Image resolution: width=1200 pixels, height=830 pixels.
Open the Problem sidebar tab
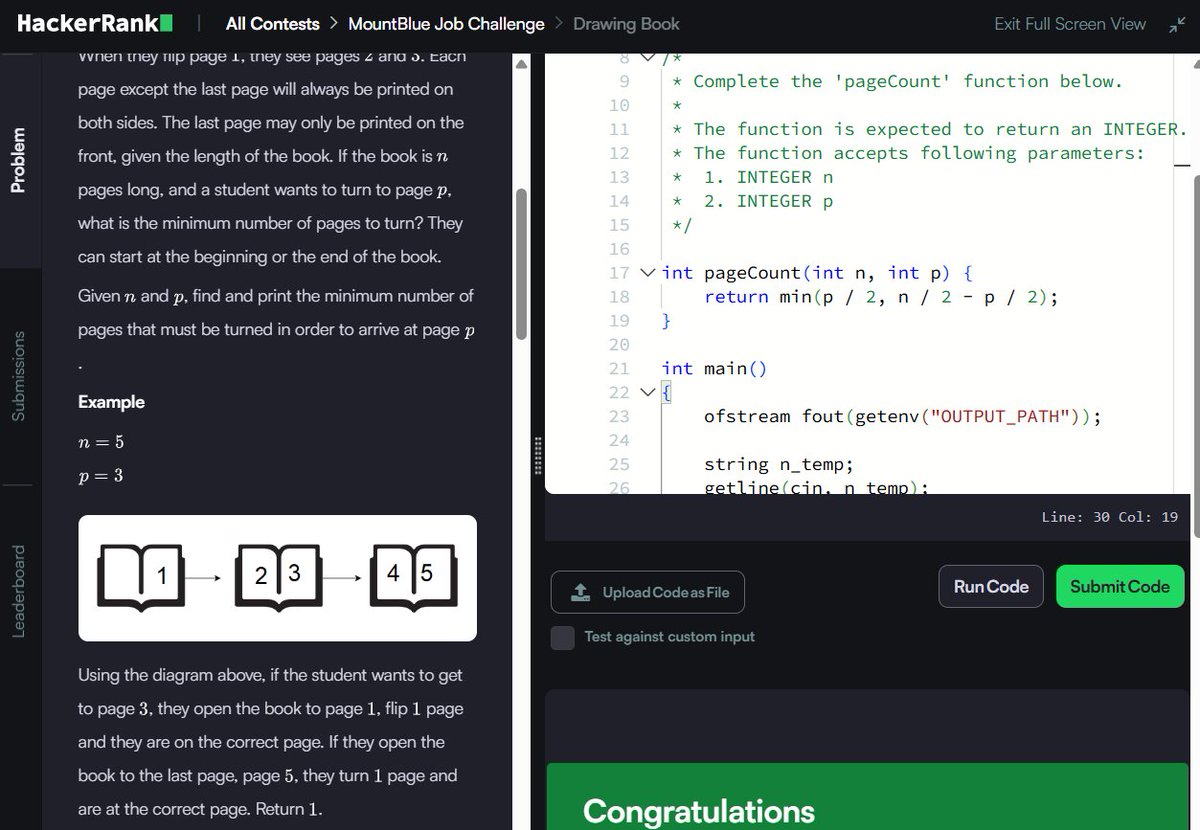18,161
